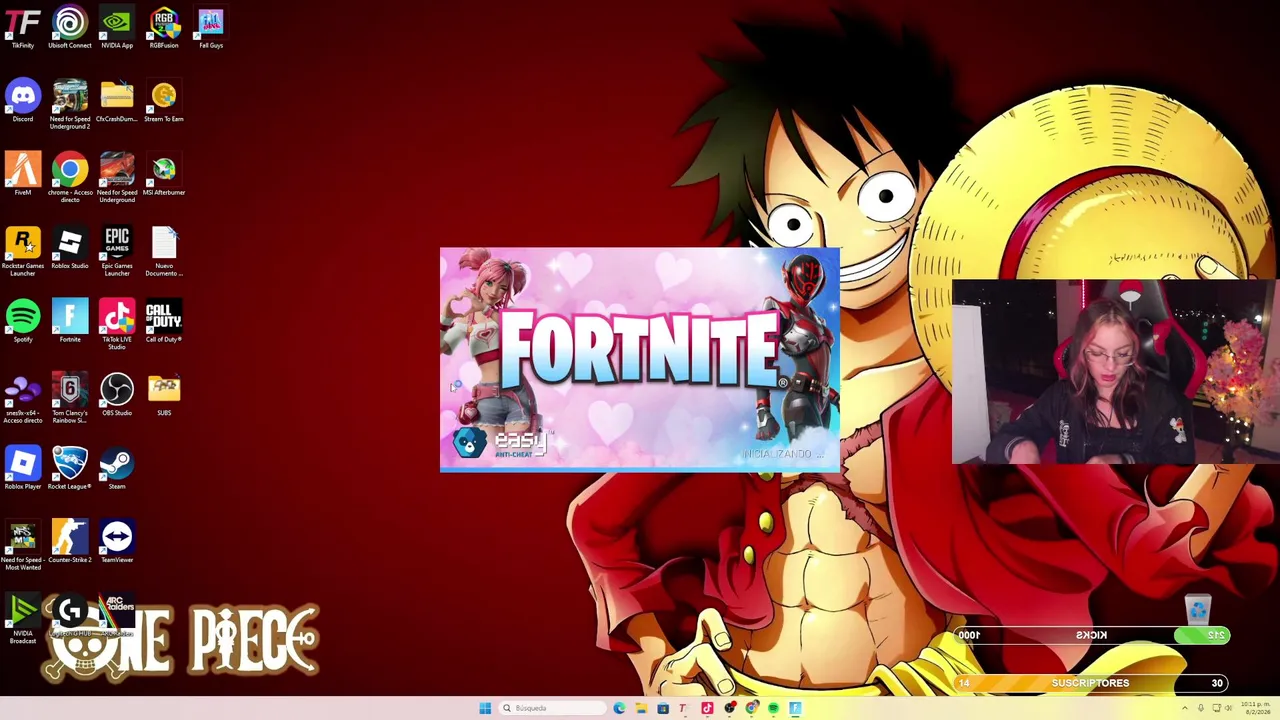Select the blue Fortnite desktop shortcut
Image resolution: width=1280 pixels, height=720 pixels.
pyautogui.click(x=70, y=321)
